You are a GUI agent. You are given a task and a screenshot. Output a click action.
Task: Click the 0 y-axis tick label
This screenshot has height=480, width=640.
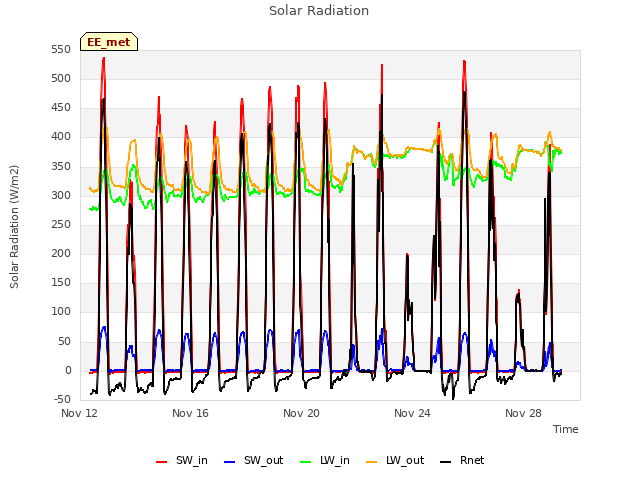click(x=68, y=371)
